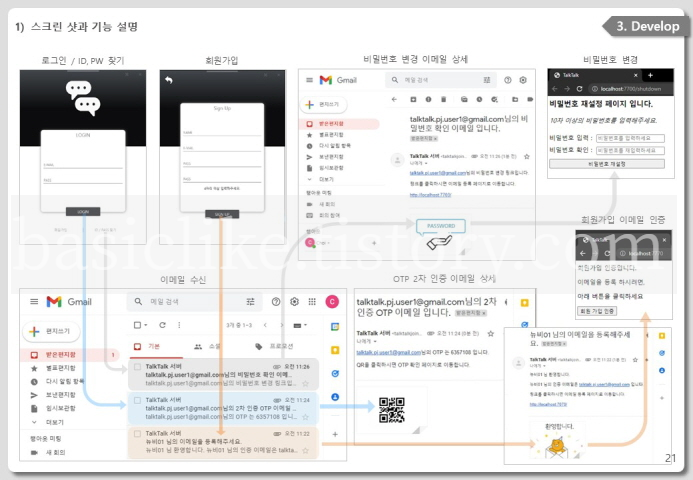The width and height of the screenshot is (693, 480).
Task: Click the 편지쓰기 compose button in inbox Gmail
Action: point(51,331)
